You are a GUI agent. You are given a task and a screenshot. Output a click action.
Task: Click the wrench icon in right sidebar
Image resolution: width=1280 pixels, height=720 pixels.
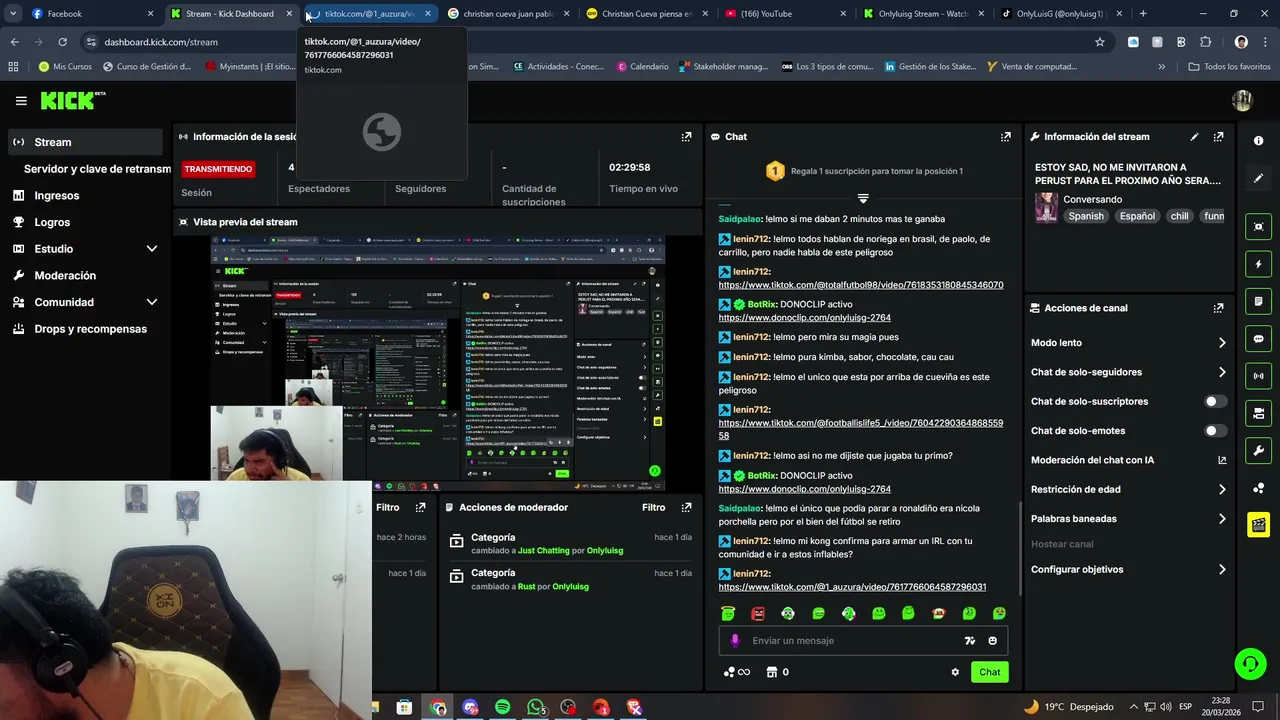point(1258,451)
